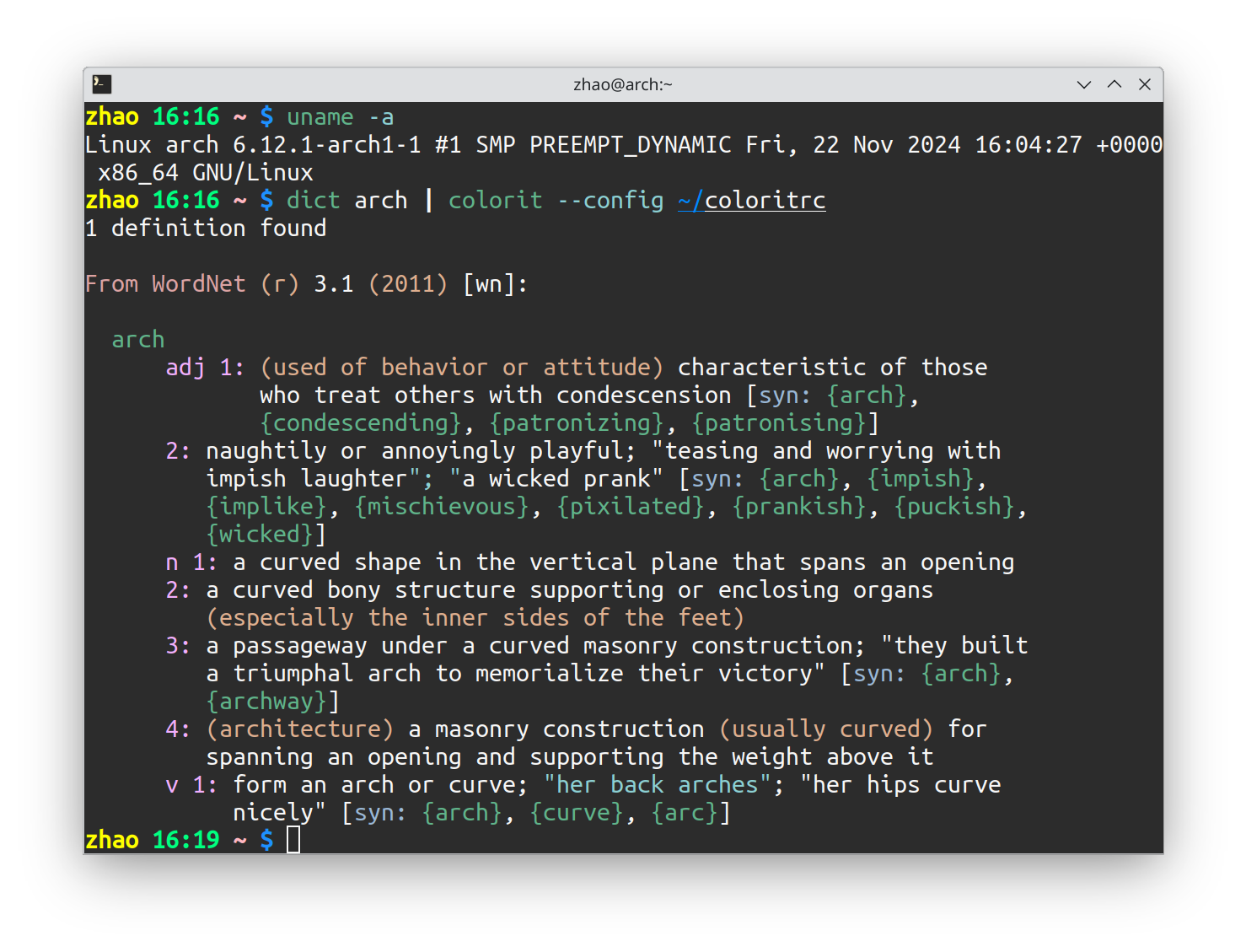Click the '{pixilated}' synonym
Image resolution: width=1246 pixels, height=952 pixels.
click(631, 506)
